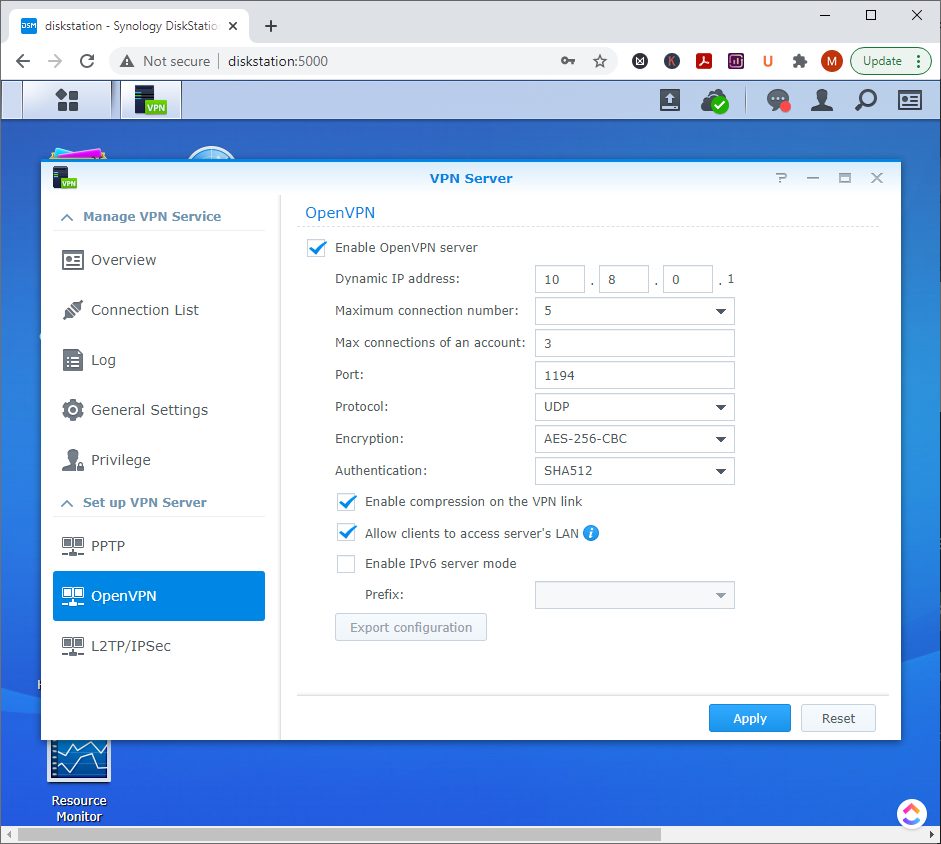Screen dimensions: 941x844
Task: Select PPTP in the sidebar
Action: (x=159, y=546)
